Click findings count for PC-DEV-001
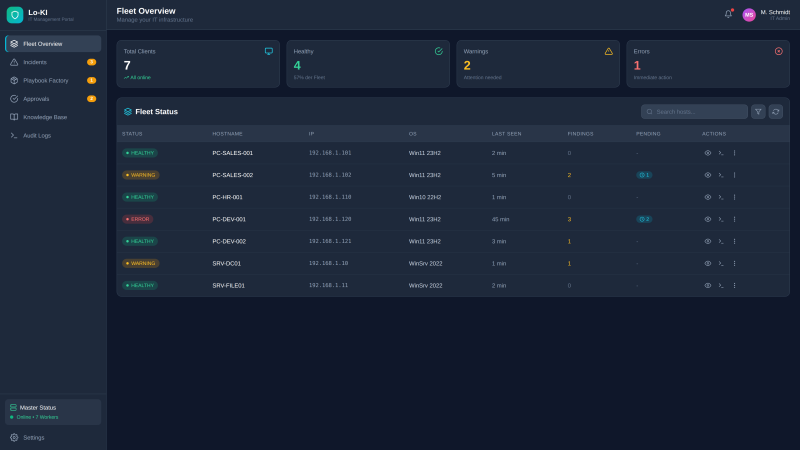The width and height of the screenshot is (800, 450). [569, 219]
